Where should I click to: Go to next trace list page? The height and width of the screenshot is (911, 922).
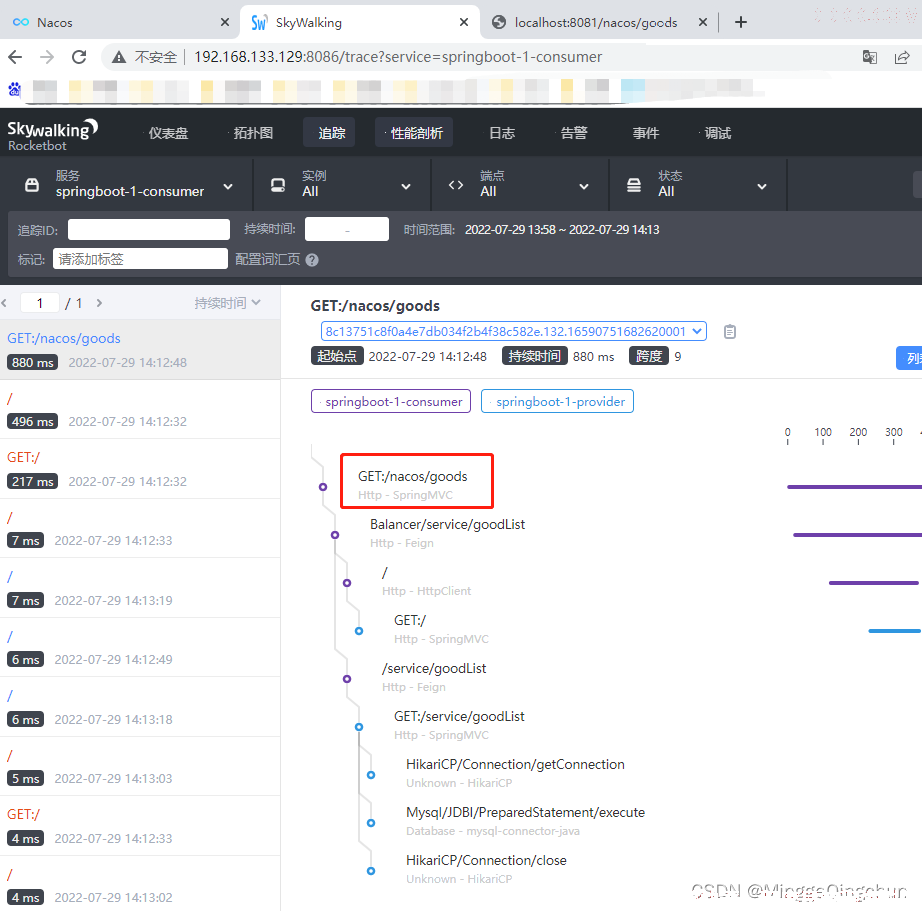[99, 303]
